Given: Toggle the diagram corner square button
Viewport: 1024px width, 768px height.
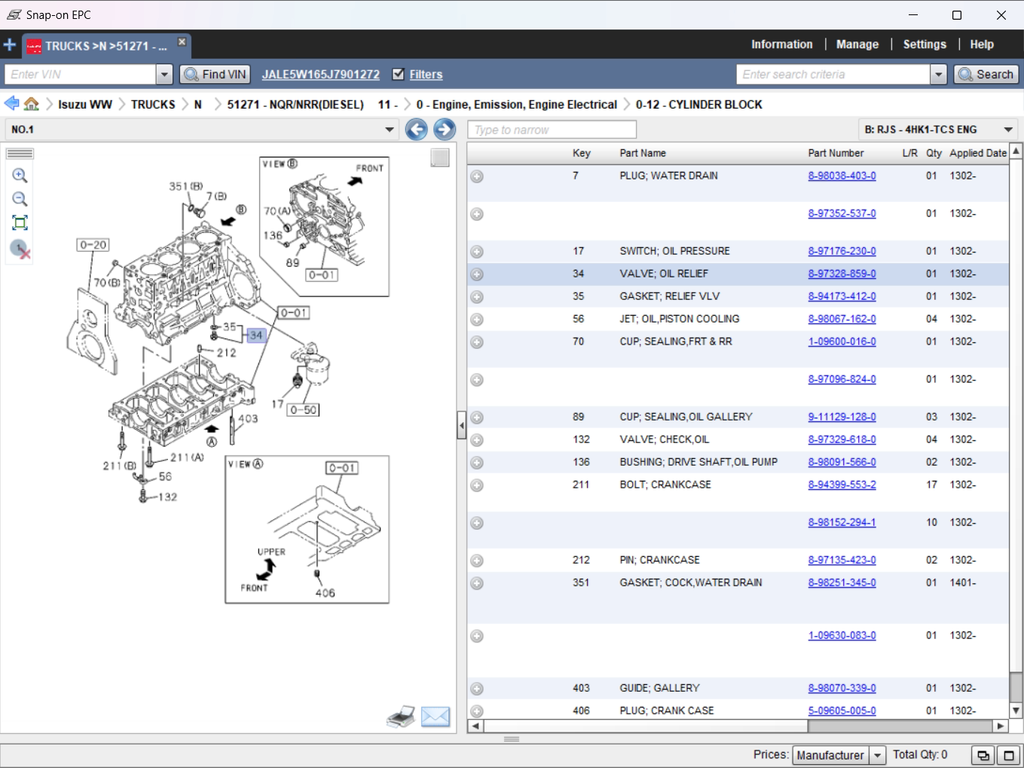Looking at the screenshot, I should [439, 158].
